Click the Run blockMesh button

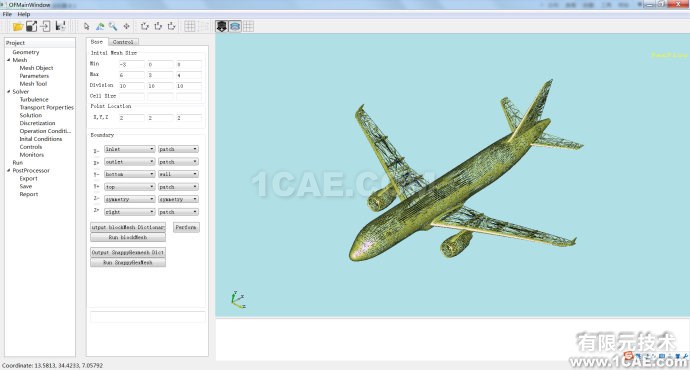point(128,237)
